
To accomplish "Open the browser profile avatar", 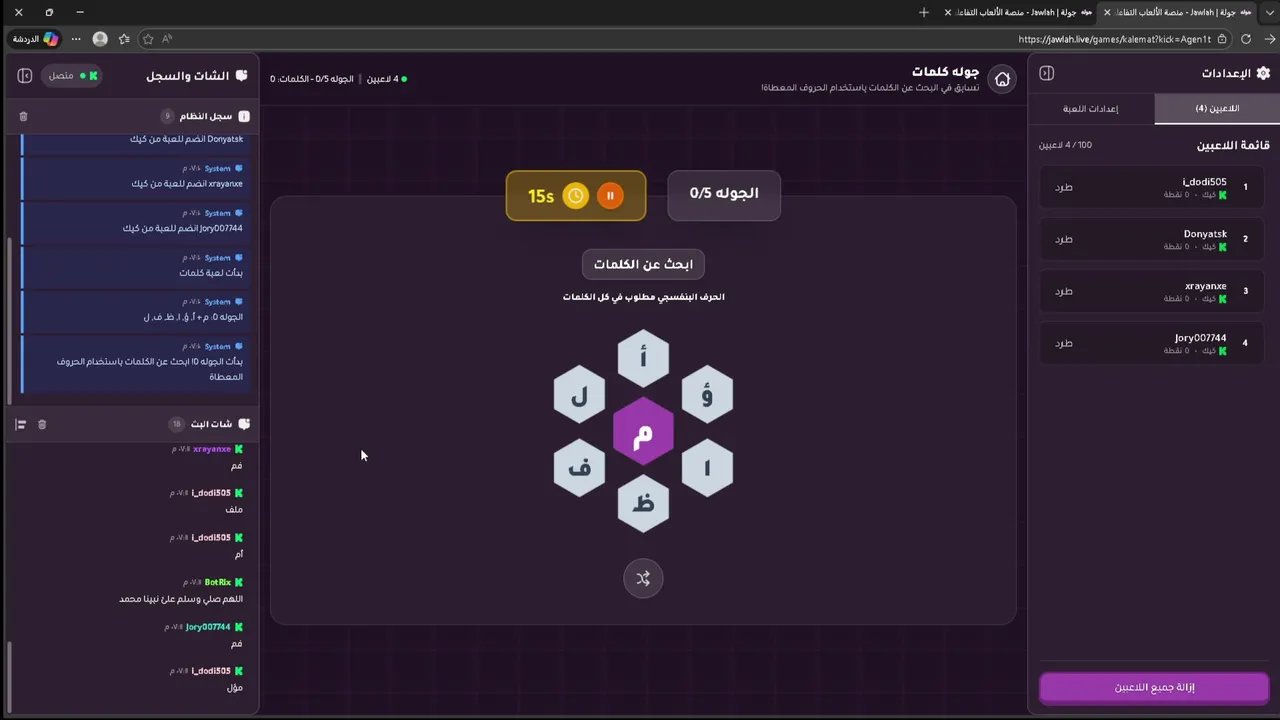I will tap(100, 39).
